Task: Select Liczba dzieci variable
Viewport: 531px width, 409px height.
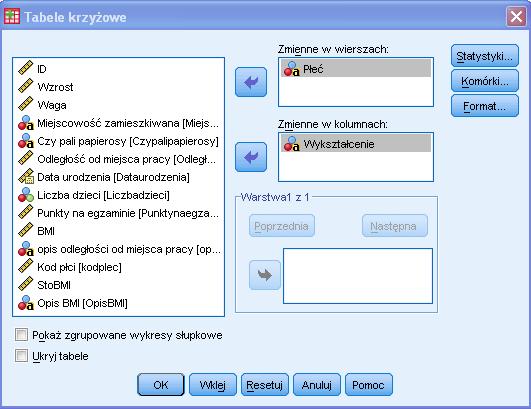Action: tap(119, 195)
